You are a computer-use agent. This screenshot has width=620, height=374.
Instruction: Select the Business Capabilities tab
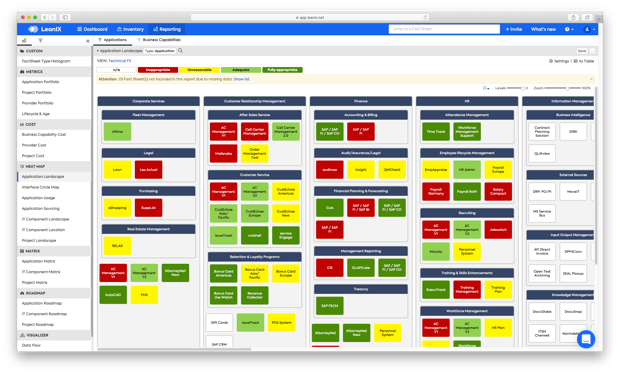[159, 40]
